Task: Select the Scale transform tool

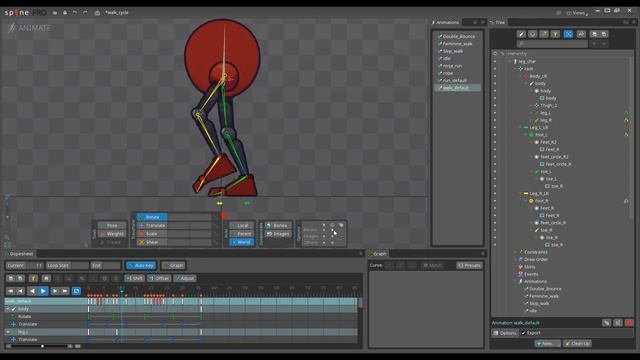Action: coord(152,234)
